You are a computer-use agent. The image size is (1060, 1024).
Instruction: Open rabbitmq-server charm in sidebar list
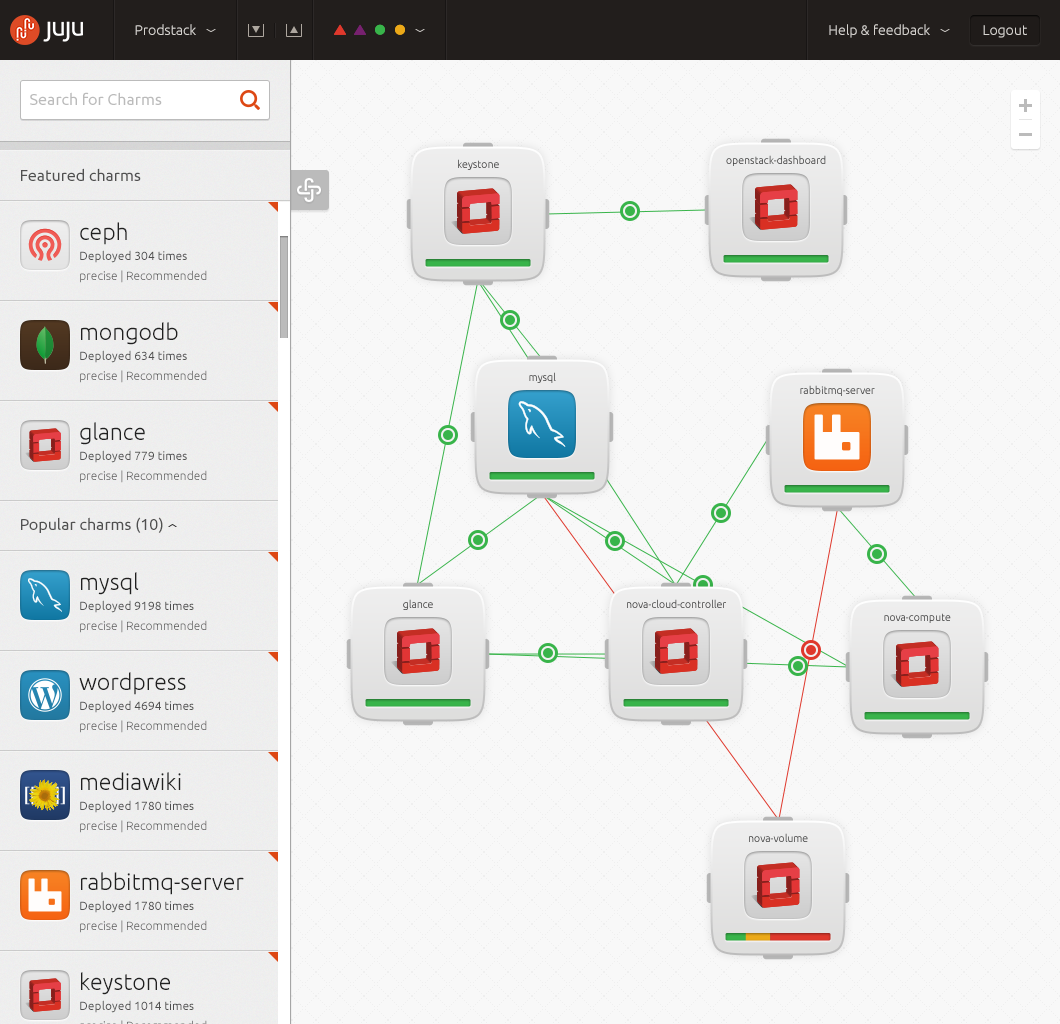[x=139, y=901]
